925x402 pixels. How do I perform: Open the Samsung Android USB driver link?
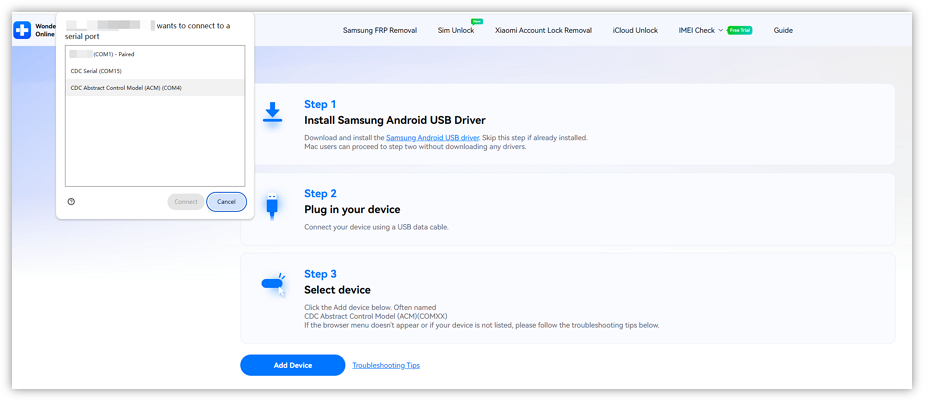[432, 138]
